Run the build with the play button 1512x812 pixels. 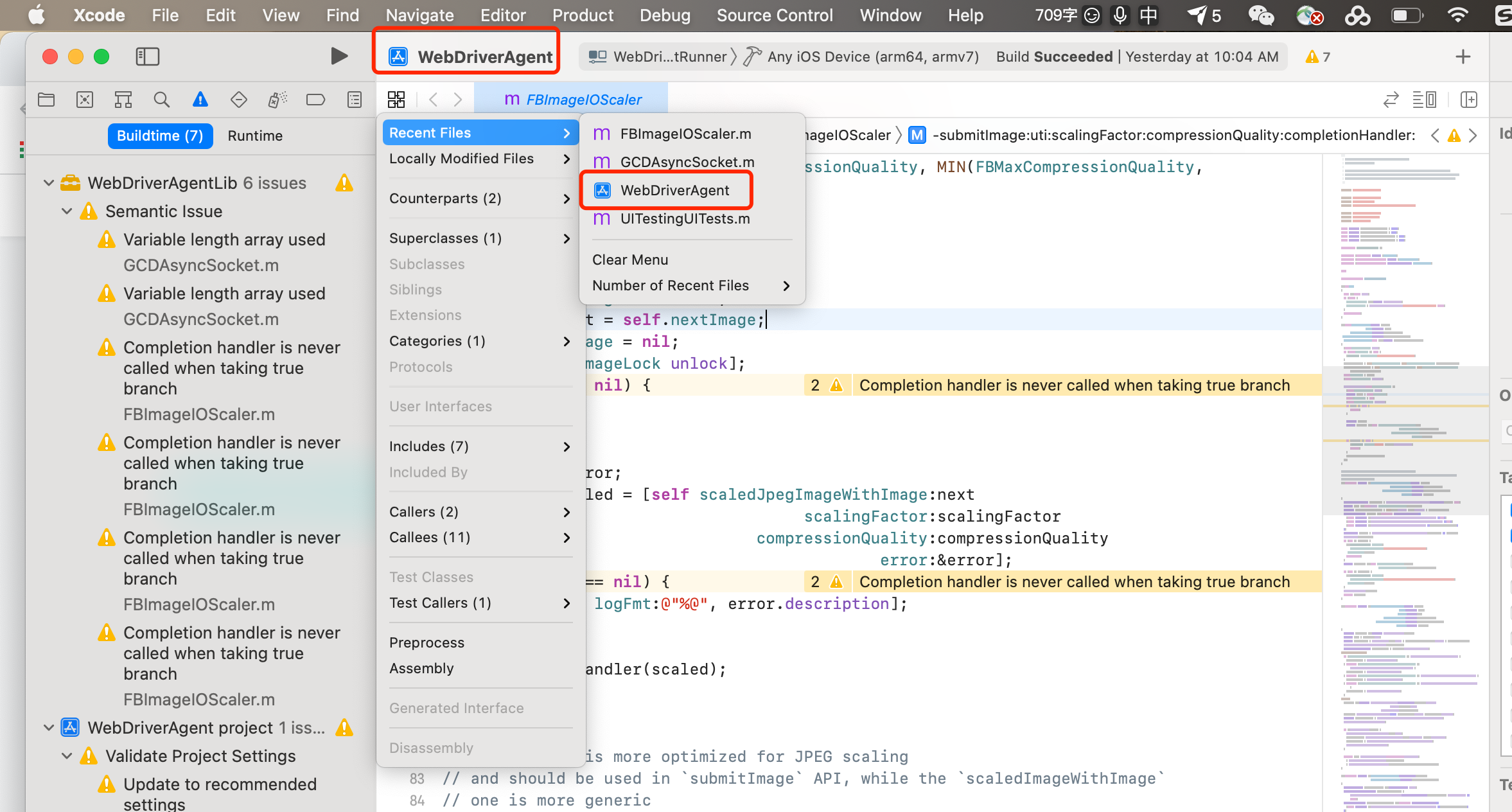(339, 57)
